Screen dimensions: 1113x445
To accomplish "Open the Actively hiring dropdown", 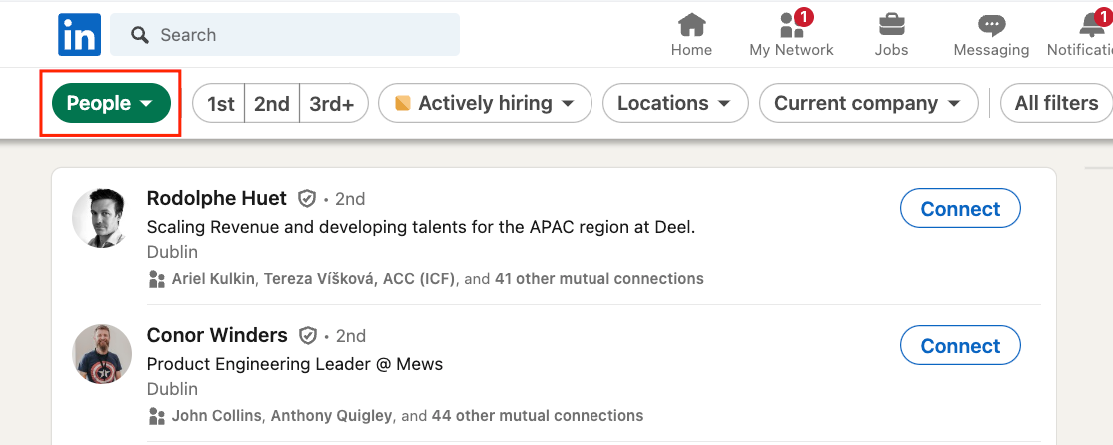I will (484, 103).
